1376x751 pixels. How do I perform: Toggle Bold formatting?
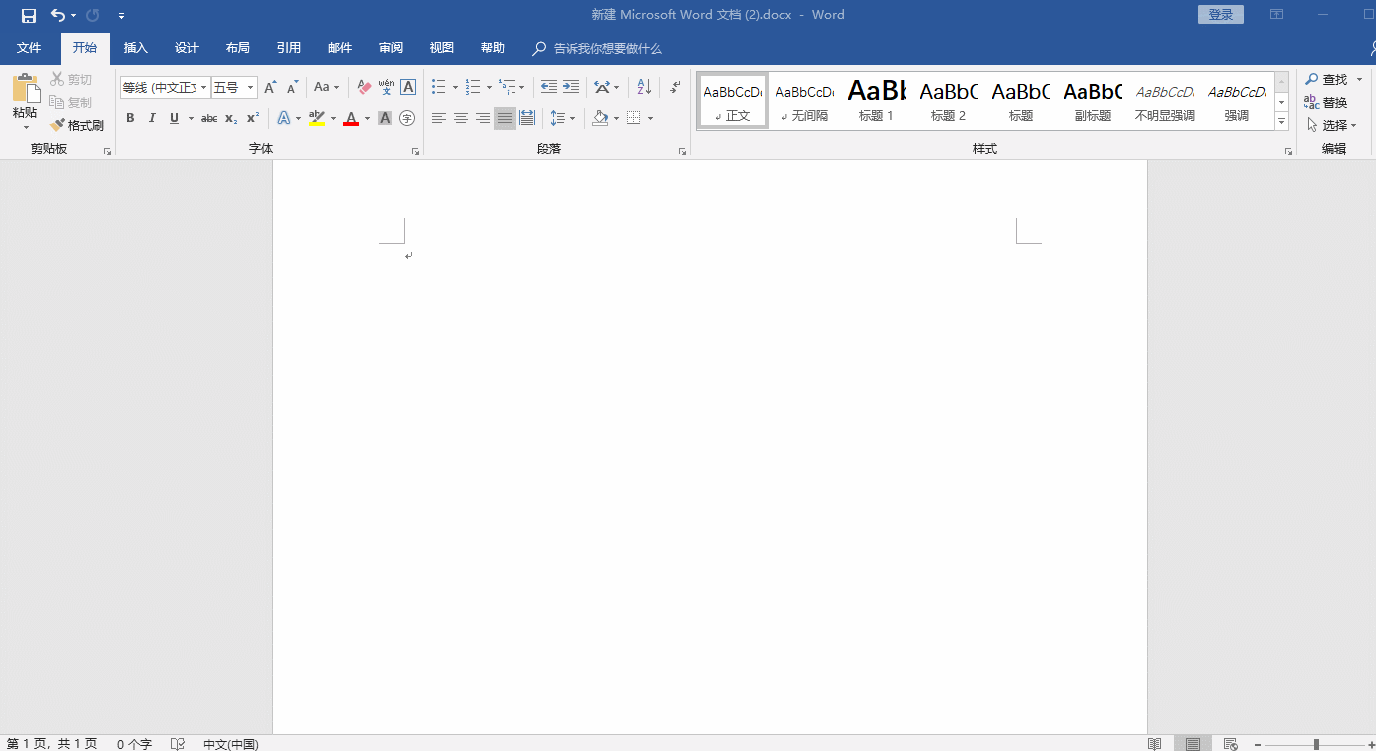pos(130,118)
